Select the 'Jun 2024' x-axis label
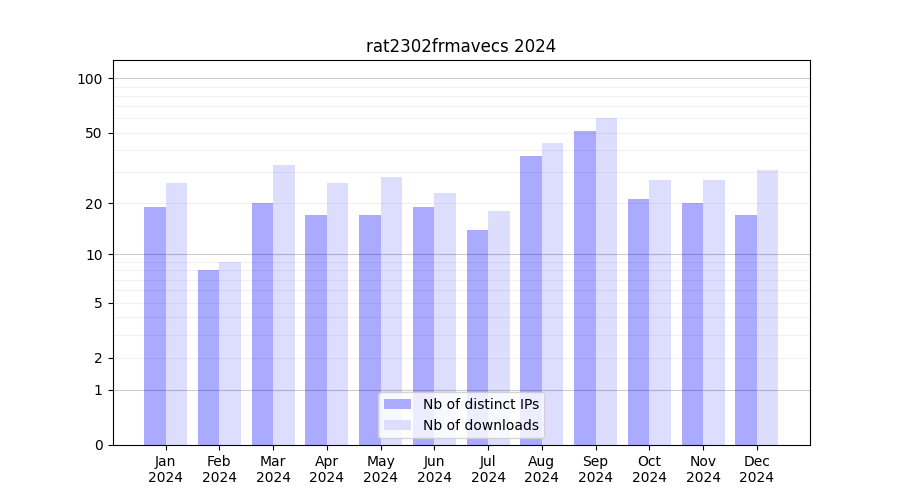 coord(434,469)
